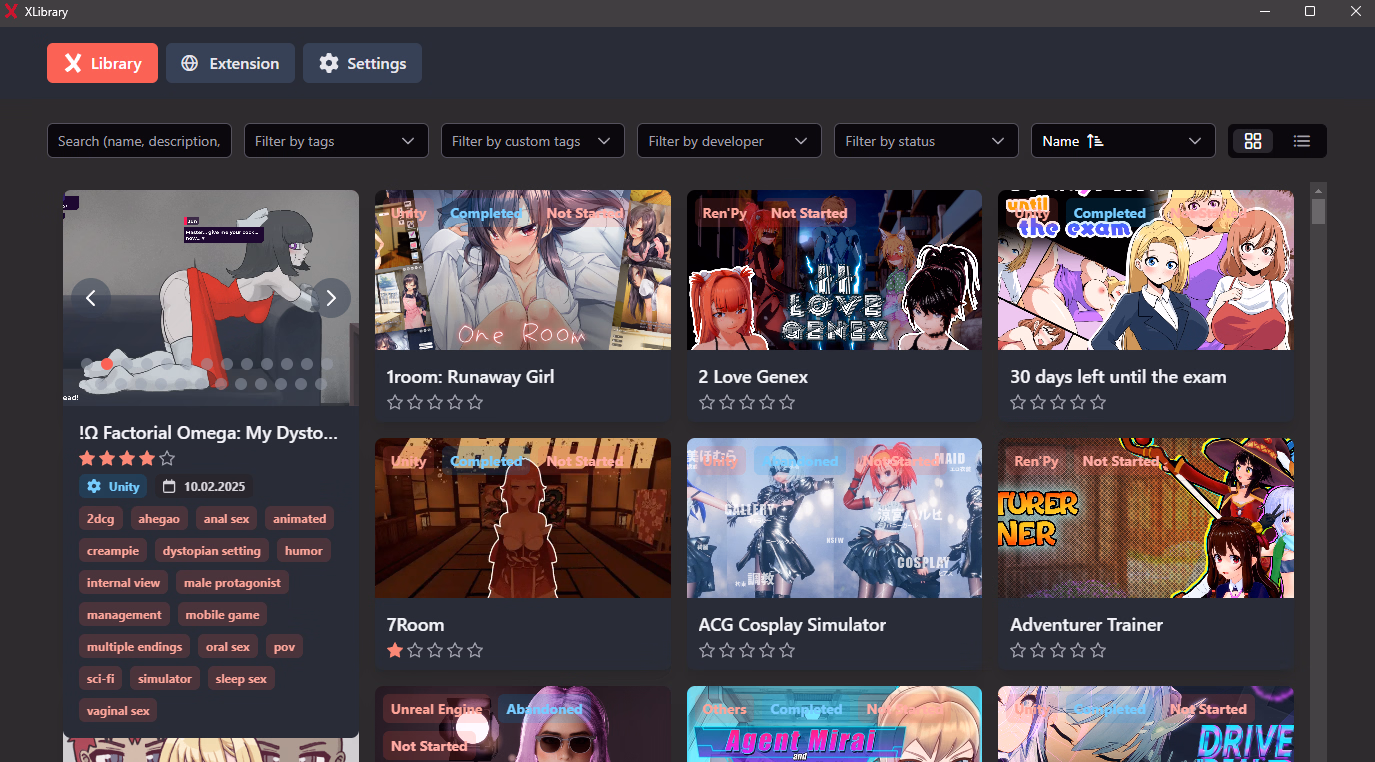Switch to grid view layout
The image size is (1375, 762).
1253,141
